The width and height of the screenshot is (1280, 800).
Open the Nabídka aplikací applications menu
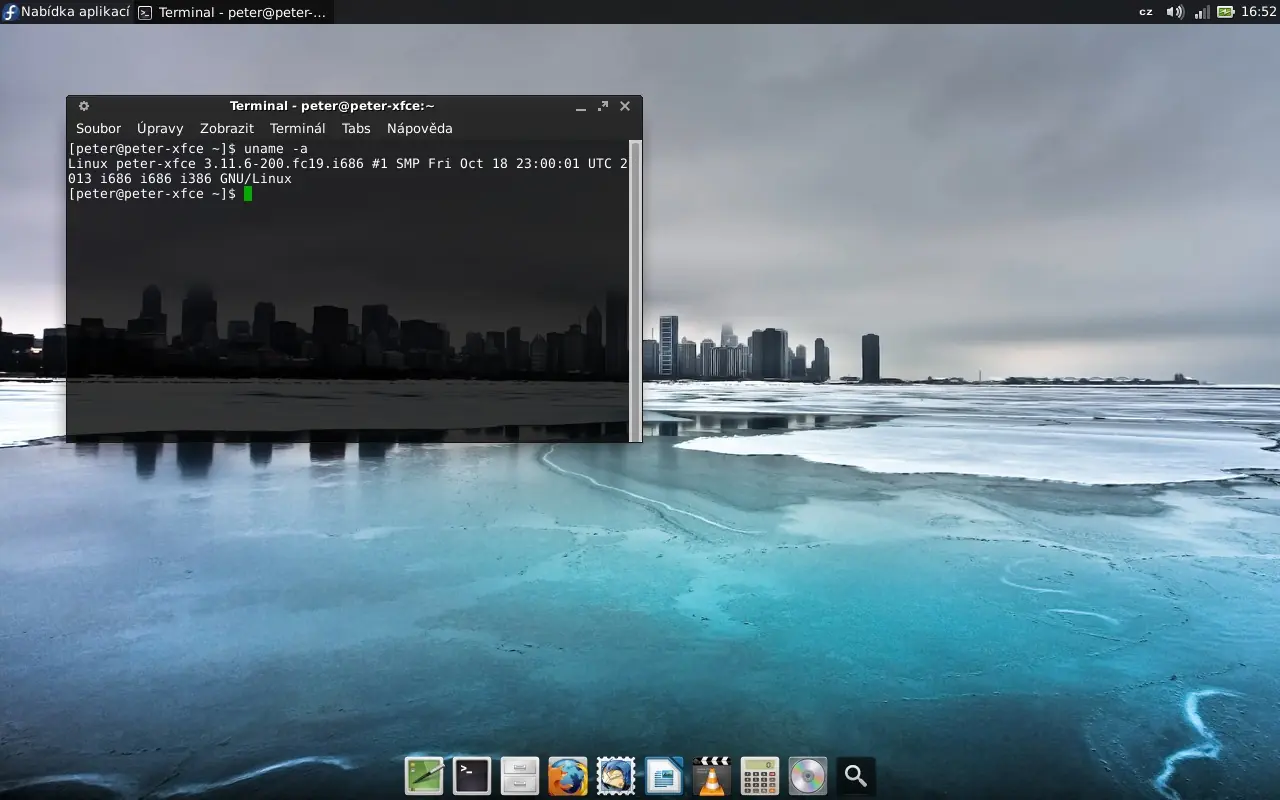click(x=66, y=12)
